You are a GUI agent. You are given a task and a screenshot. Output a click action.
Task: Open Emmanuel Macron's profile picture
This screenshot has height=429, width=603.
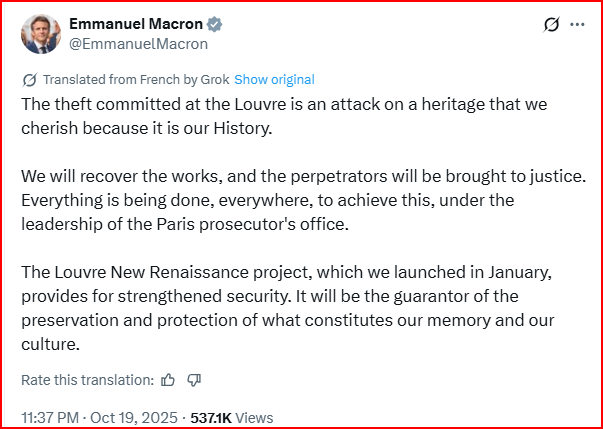(x=40, y=33)
